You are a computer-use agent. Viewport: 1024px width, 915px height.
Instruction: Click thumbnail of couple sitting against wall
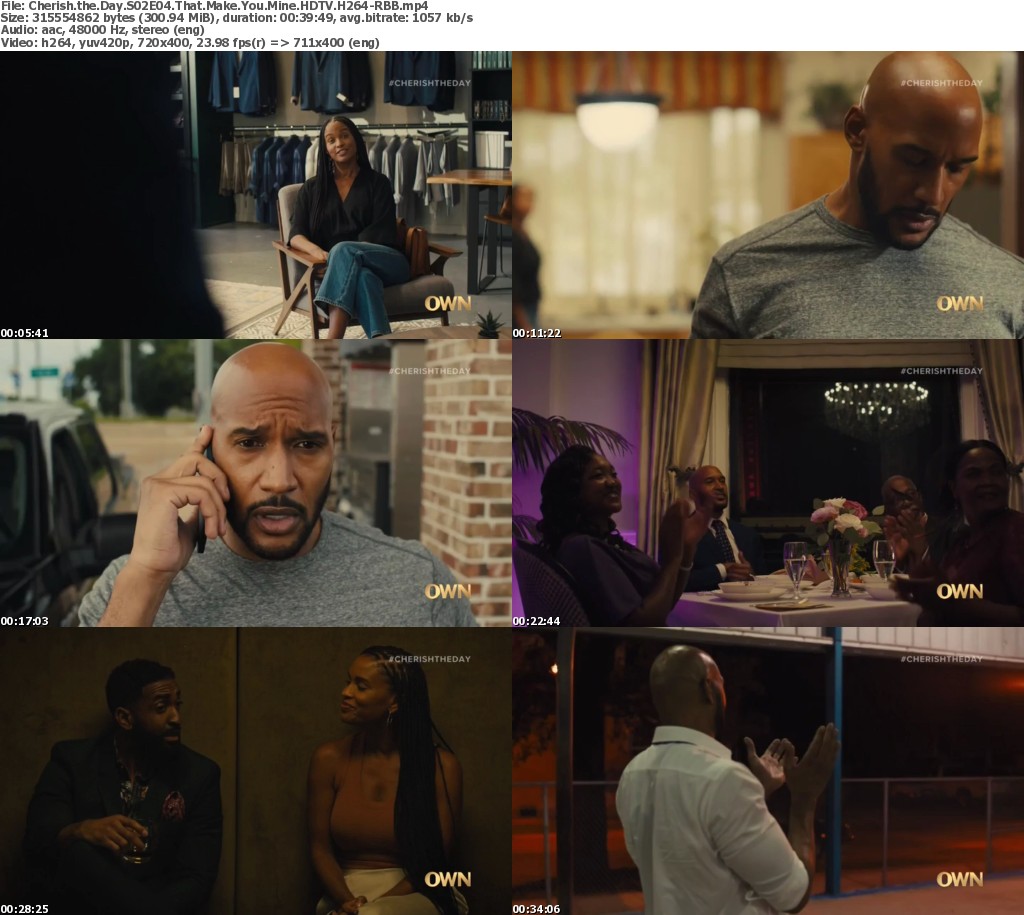pos(256,771)
